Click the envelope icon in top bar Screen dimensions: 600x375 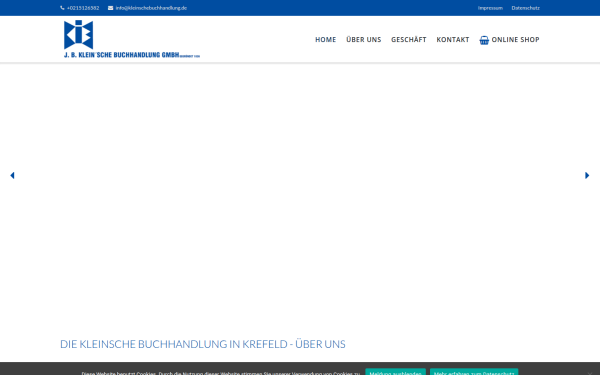pyautogui.click(x=111, y=8)
